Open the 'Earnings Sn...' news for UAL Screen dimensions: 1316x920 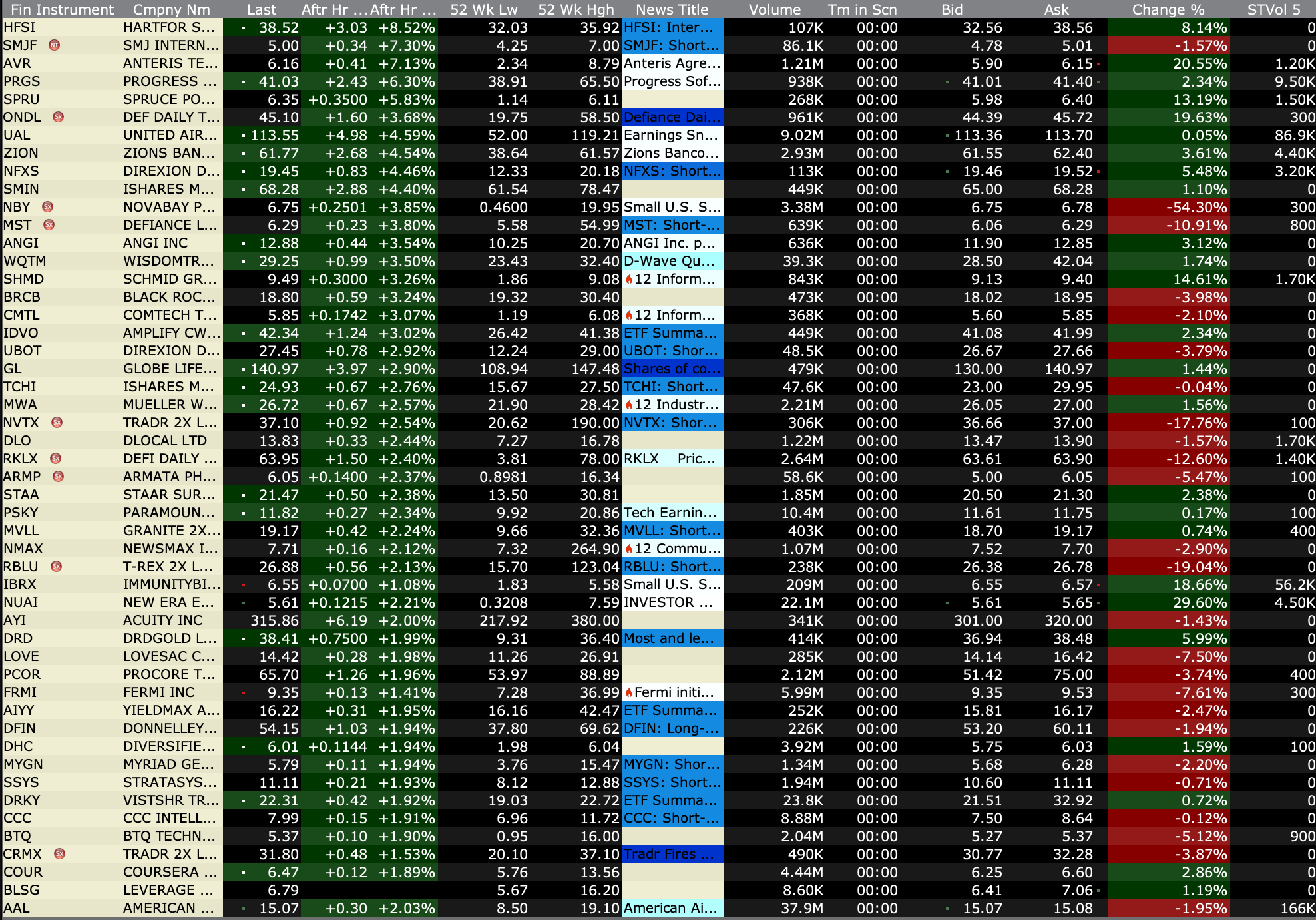[672, 135]
